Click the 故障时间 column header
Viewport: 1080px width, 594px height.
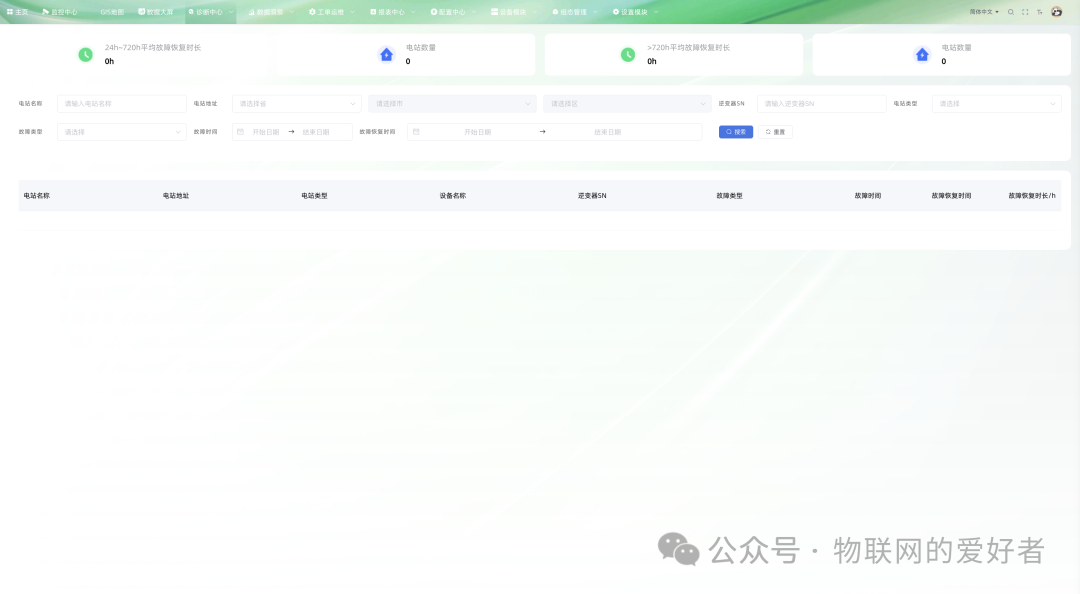pyautogui.click(x=868, y=196)
